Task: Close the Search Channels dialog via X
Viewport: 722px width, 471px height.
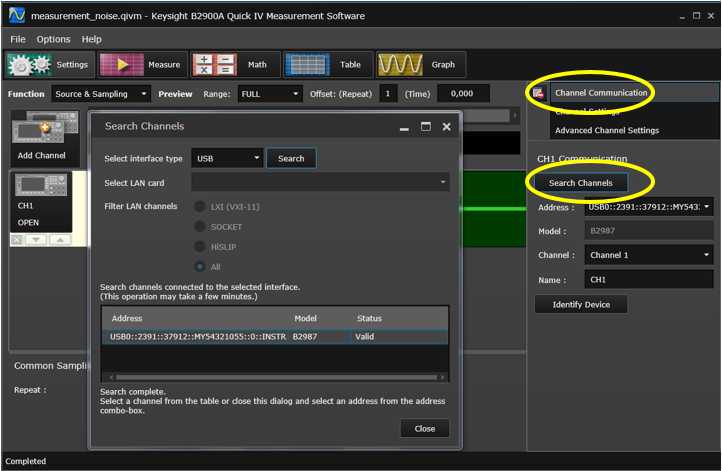Action: pos(447,127)
